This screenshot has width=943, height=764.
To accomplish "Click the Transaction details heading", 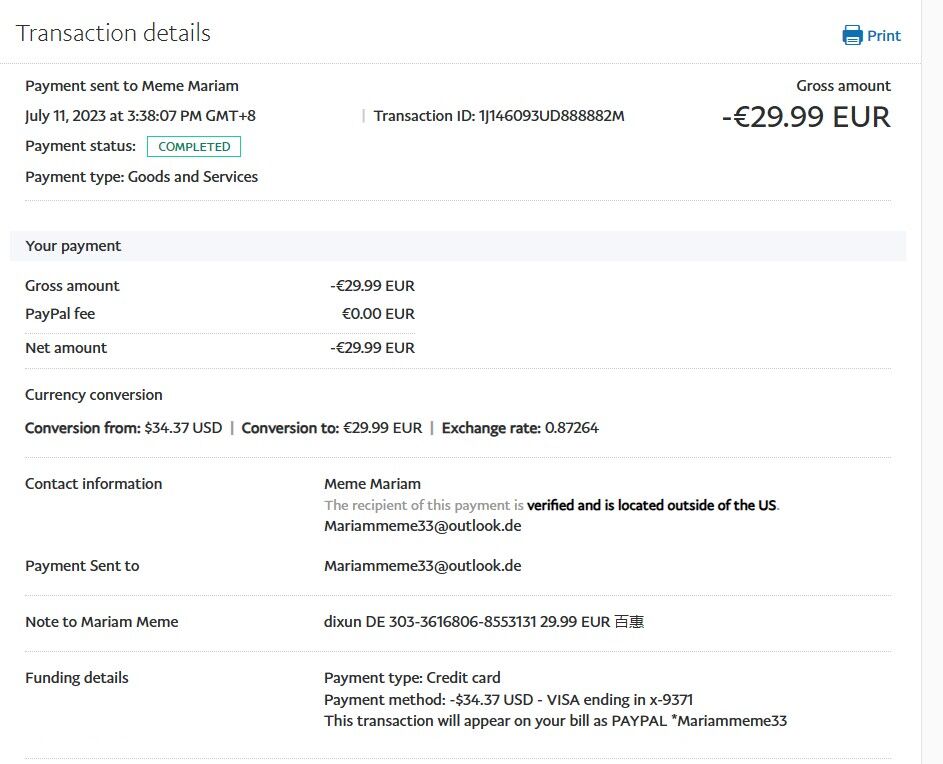I will [113, 33].
